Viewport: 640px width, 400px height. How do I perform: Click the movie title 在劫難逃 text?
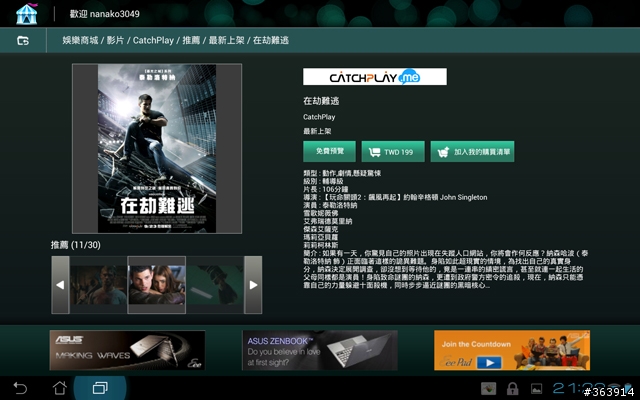(x=321, y=101)
